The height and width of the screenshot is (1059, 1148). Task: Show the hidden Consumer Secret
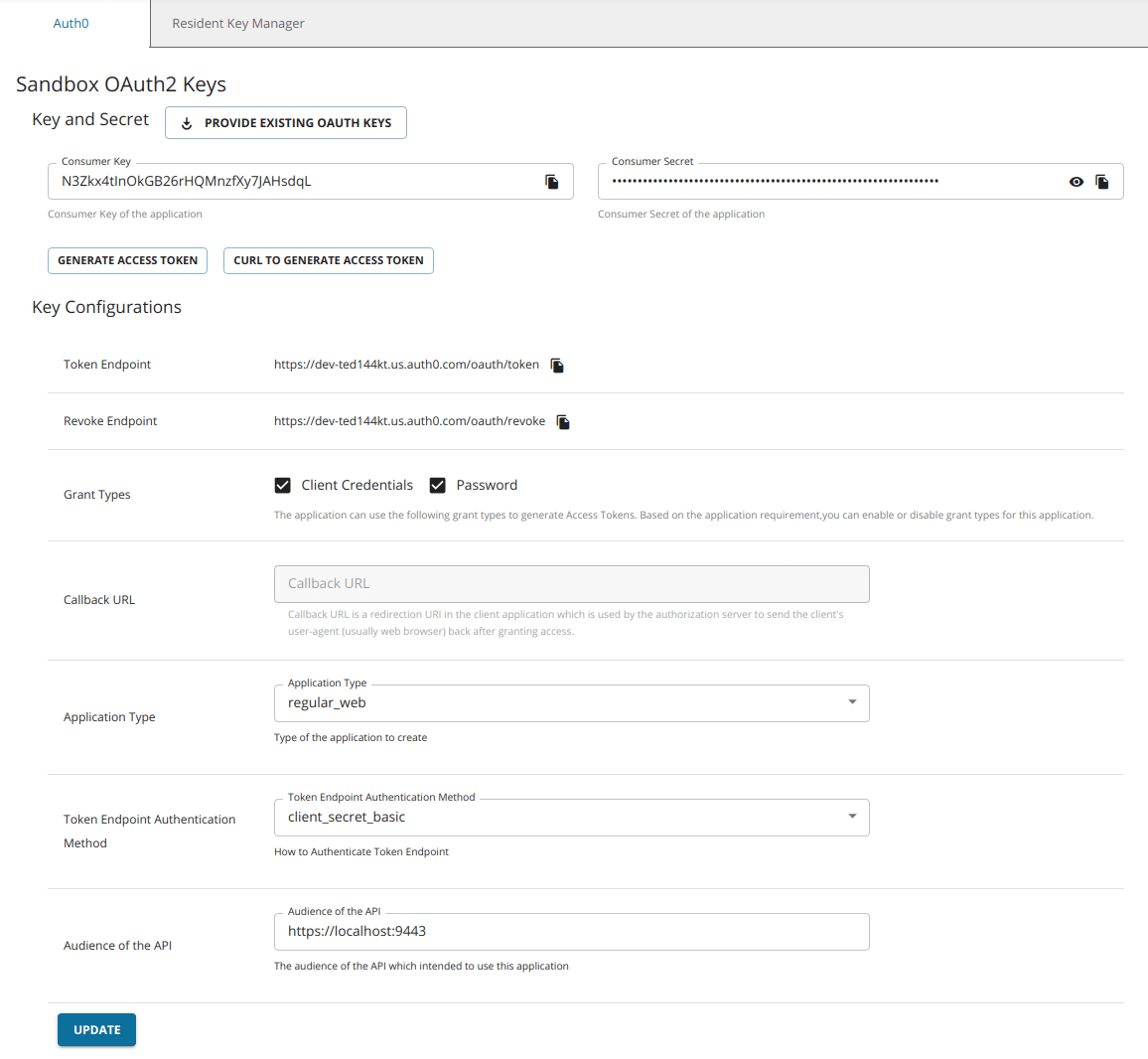click(1076, 182)
